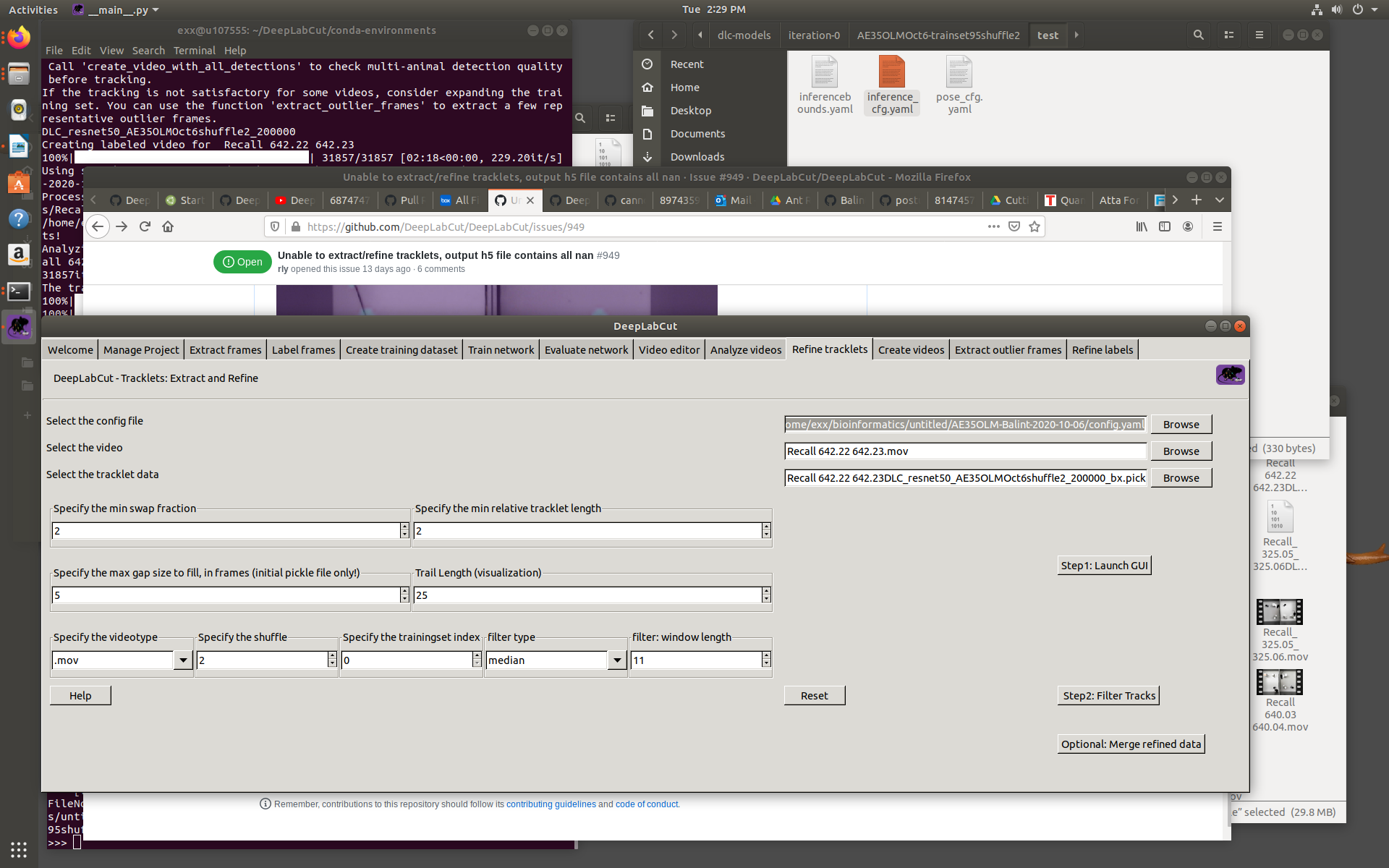
Task: Open the Firefox account icon
Action: (x=1188, y=226)
